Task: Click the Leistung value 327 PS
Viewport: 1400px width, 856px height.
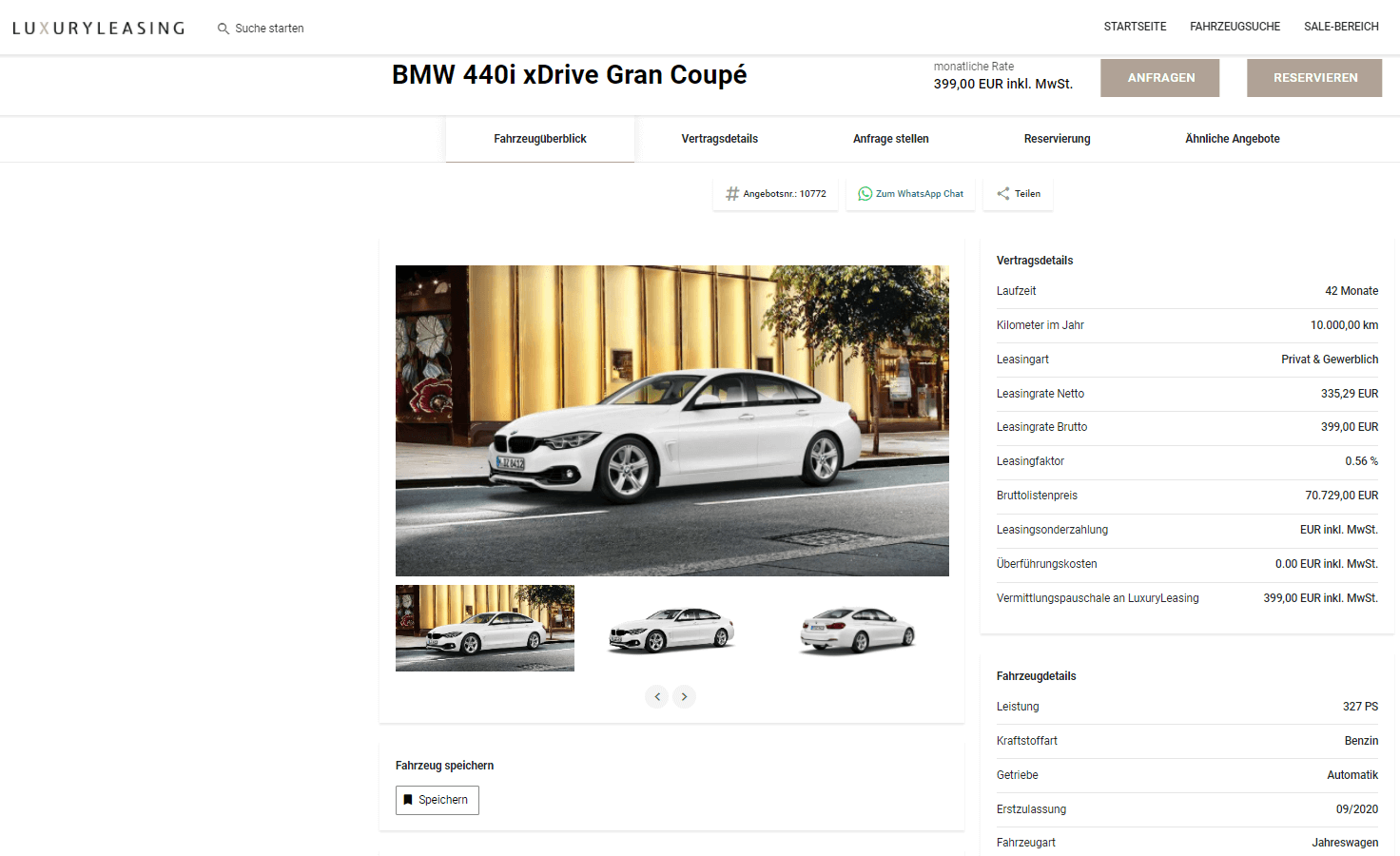Action: (1360, 707)
